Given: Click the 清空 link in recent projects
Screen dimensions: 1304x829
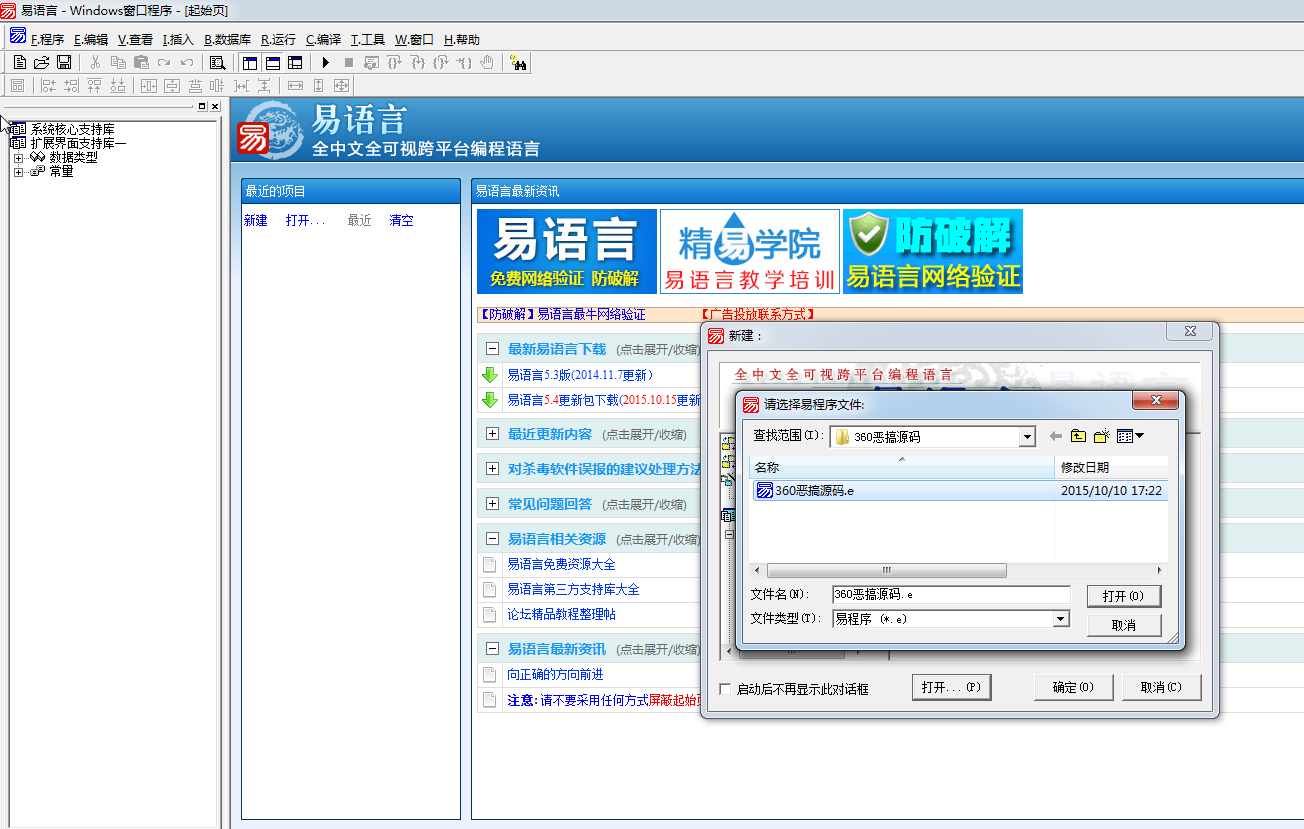Looking at the screenshot, I should pyautogui.click(x=401, y=221).
